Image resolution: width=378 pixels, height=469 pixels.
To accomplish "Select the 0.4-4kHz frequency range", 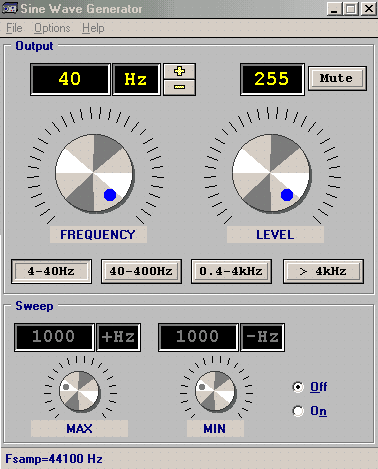I will (231, 271).
